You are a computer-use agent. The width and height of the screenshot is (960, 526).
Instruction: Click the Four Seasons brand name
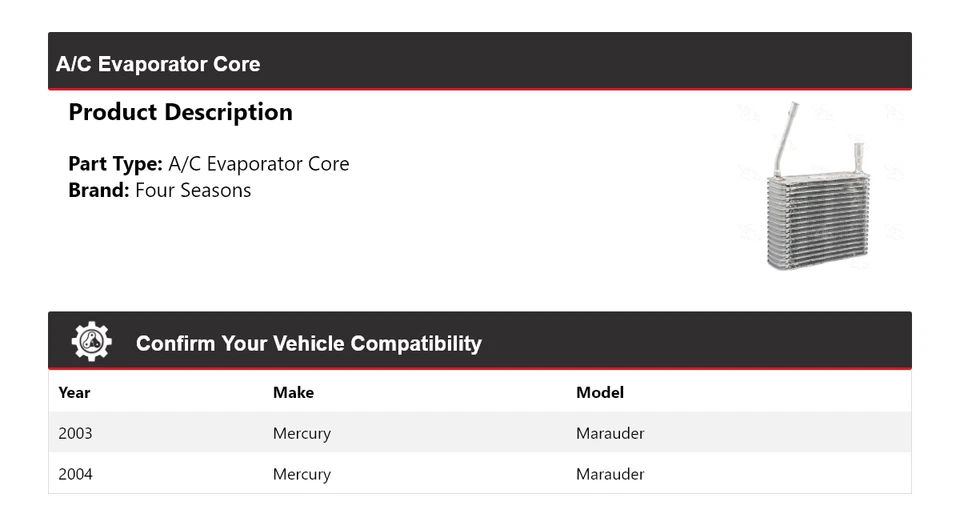coord(193,190)
